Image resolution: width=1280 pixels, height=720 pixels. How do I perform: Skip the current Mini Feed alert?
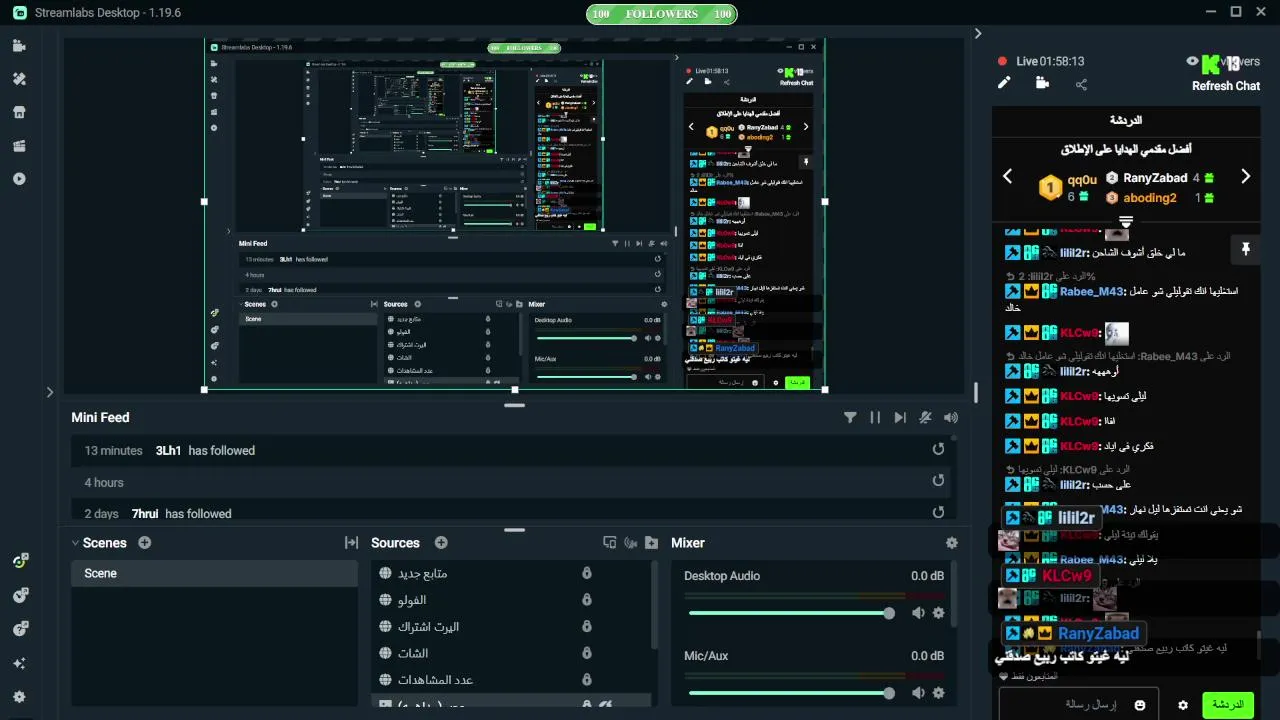point(900,418)
